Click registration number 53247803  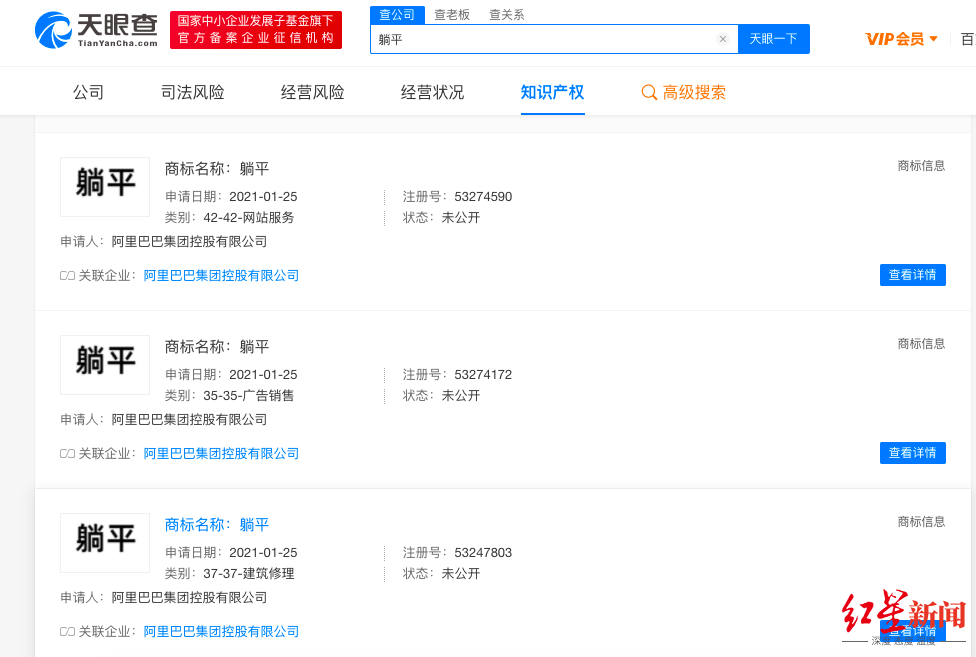click(x=483, y=552)
